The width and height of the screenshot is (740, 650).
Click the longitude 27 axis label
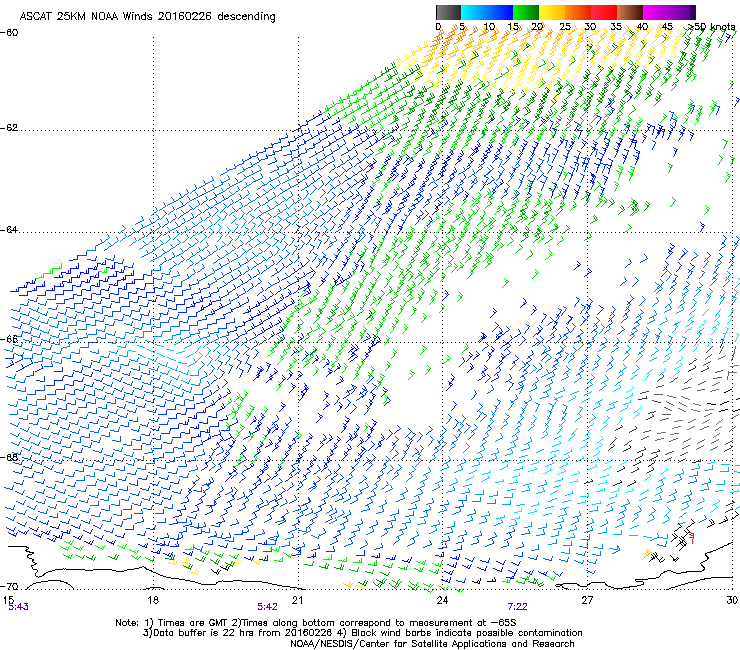coord(587,600)
